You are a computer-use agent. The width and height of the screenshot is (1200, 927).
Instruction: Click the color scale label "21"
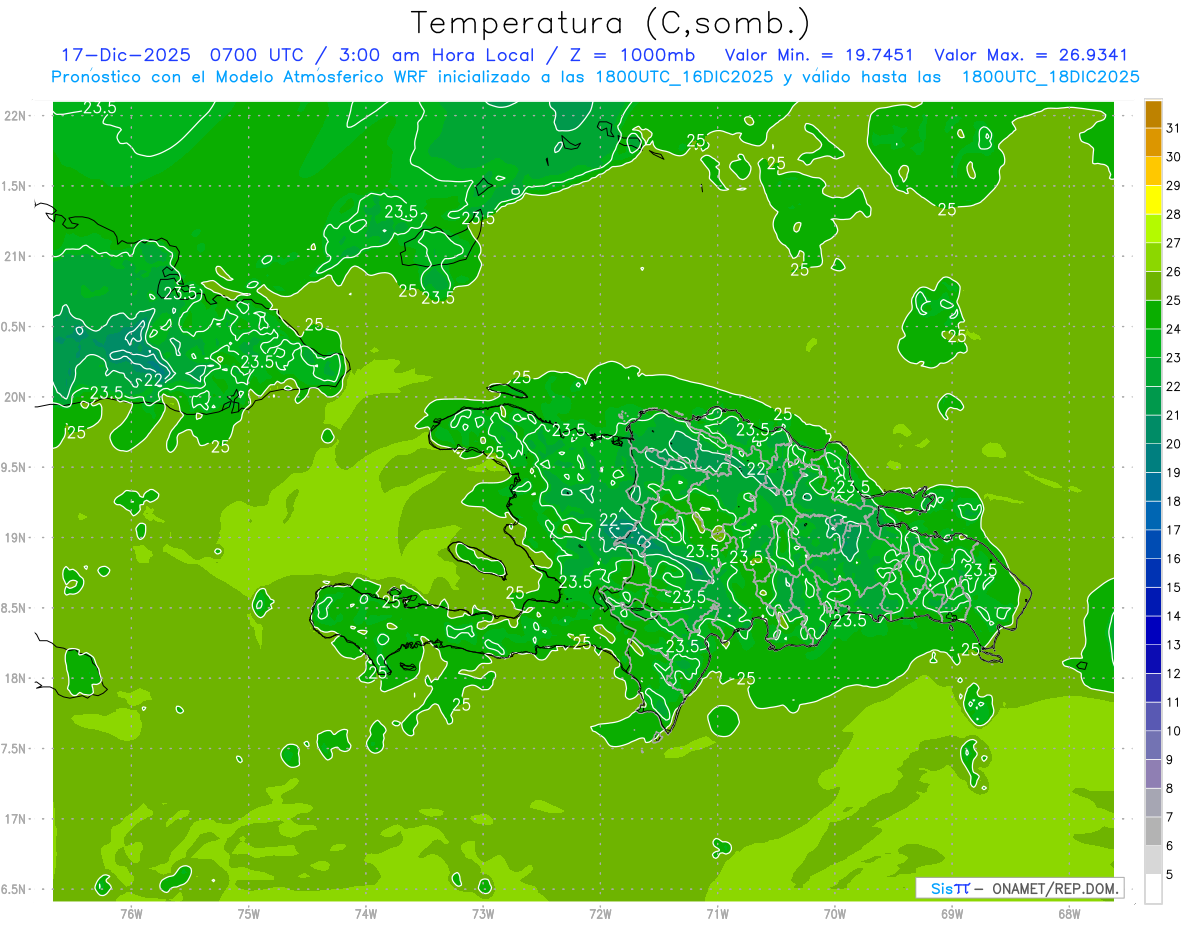(1173, 416)
